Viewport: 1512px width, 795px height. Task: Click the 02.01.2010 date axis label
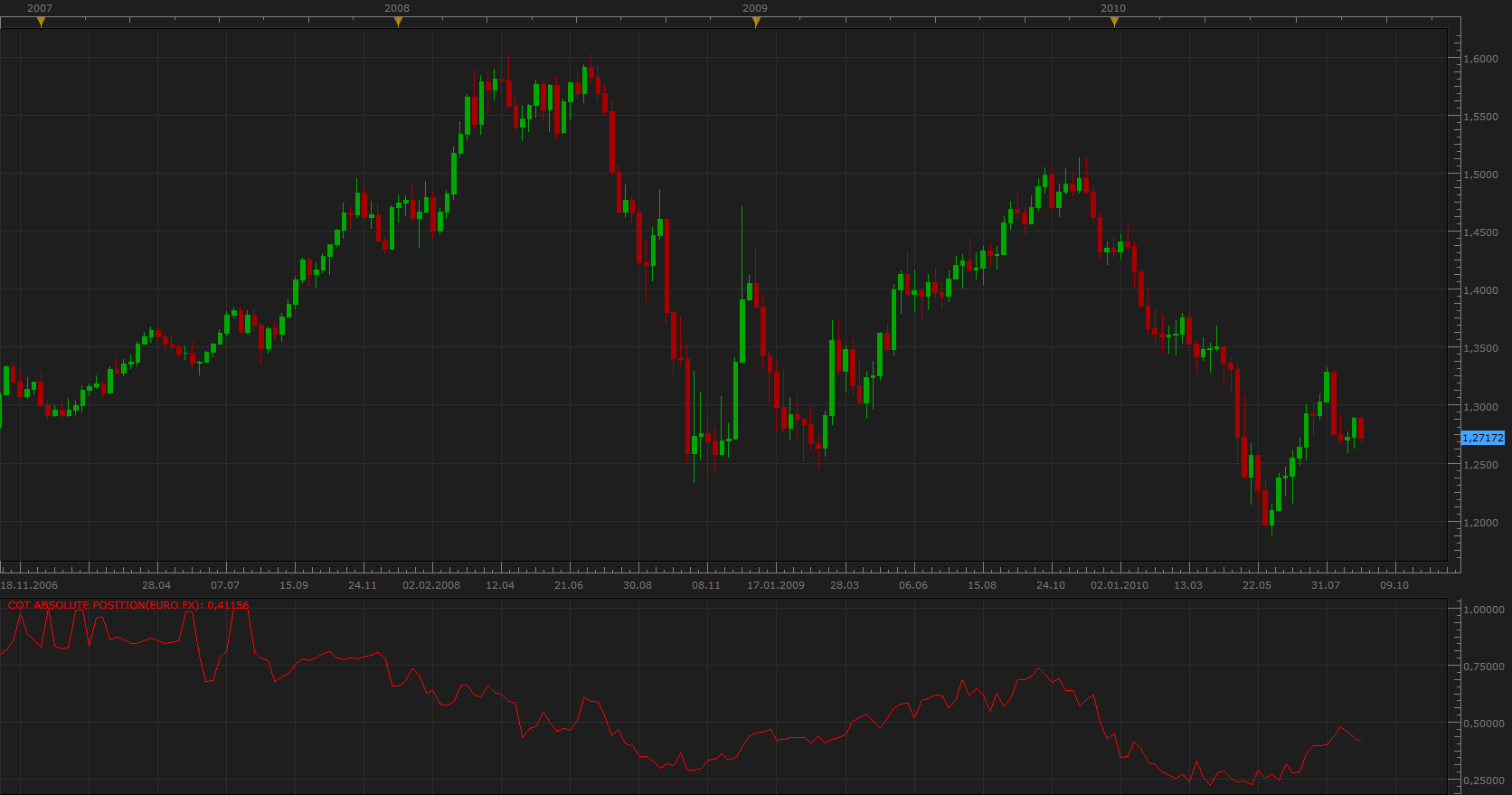tap(1120, 585)
